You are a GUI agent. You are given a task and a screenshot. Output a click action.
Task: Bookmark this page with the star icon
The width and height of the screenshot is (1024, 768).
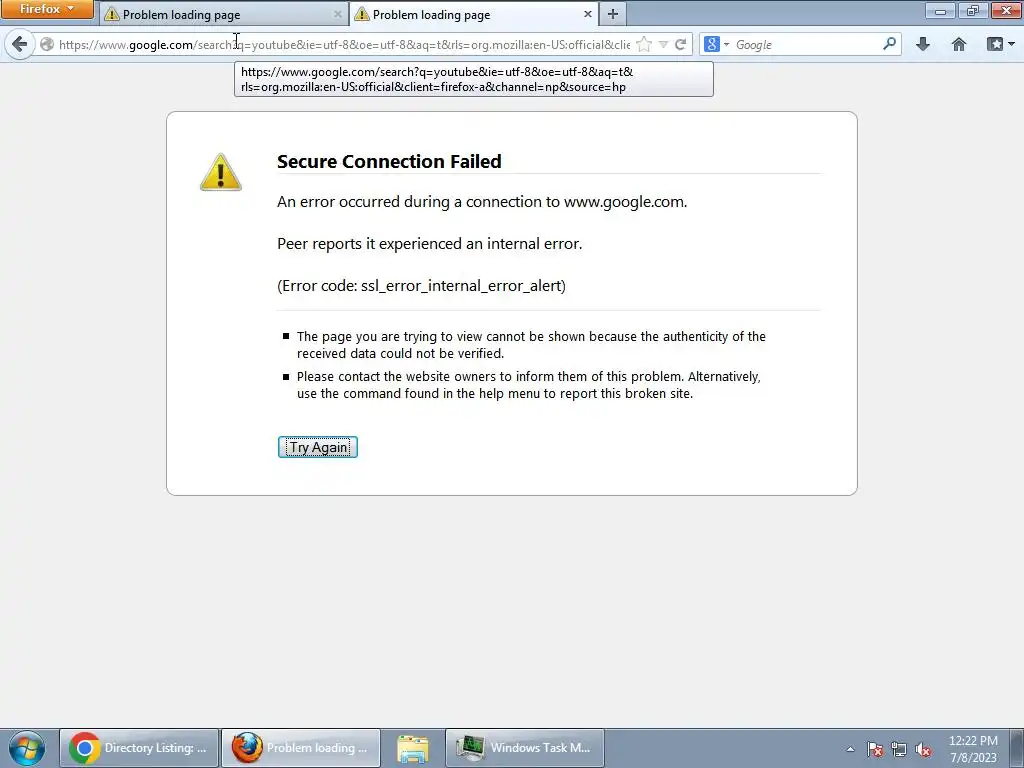pos(644,44)
